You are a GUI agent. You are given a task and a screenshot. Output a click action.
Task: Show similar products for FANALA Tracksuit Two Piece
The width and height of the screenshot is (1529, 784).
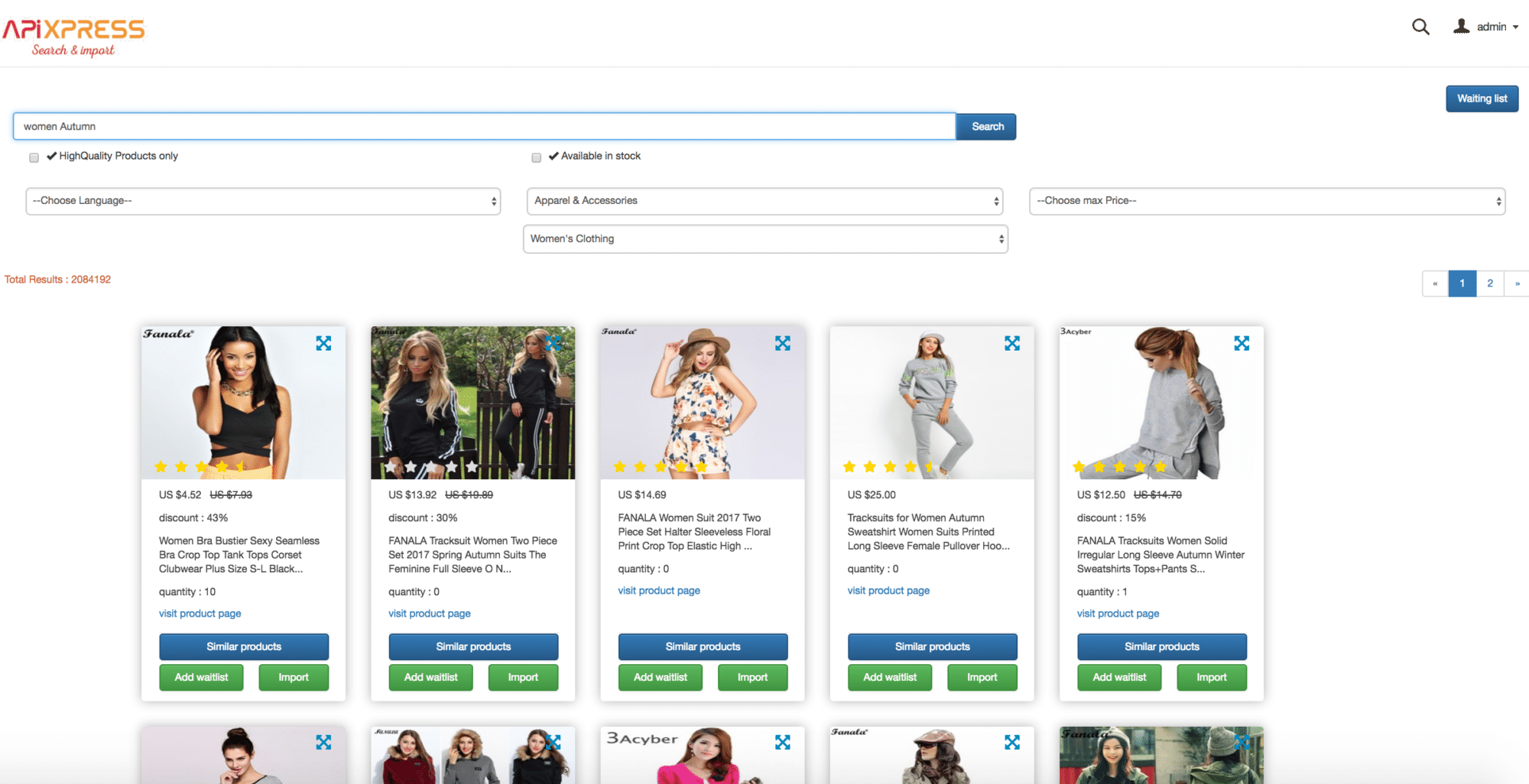point(473,646)
